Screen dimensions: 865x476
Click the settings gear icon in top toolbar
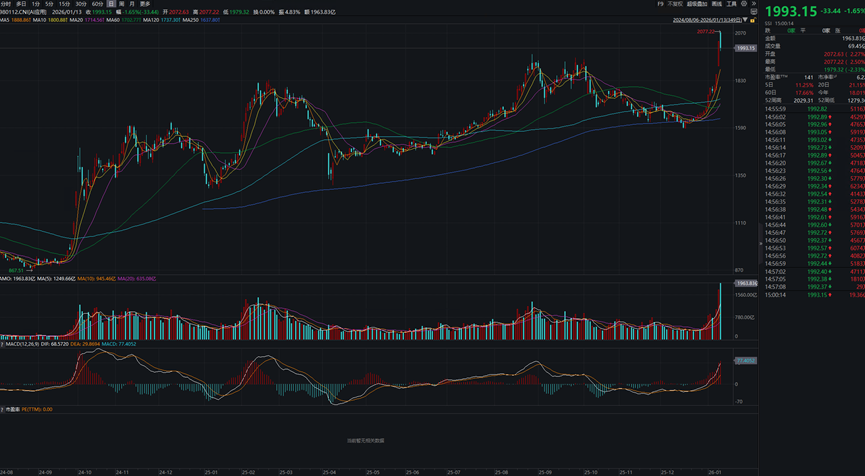(x=743, y=4)
